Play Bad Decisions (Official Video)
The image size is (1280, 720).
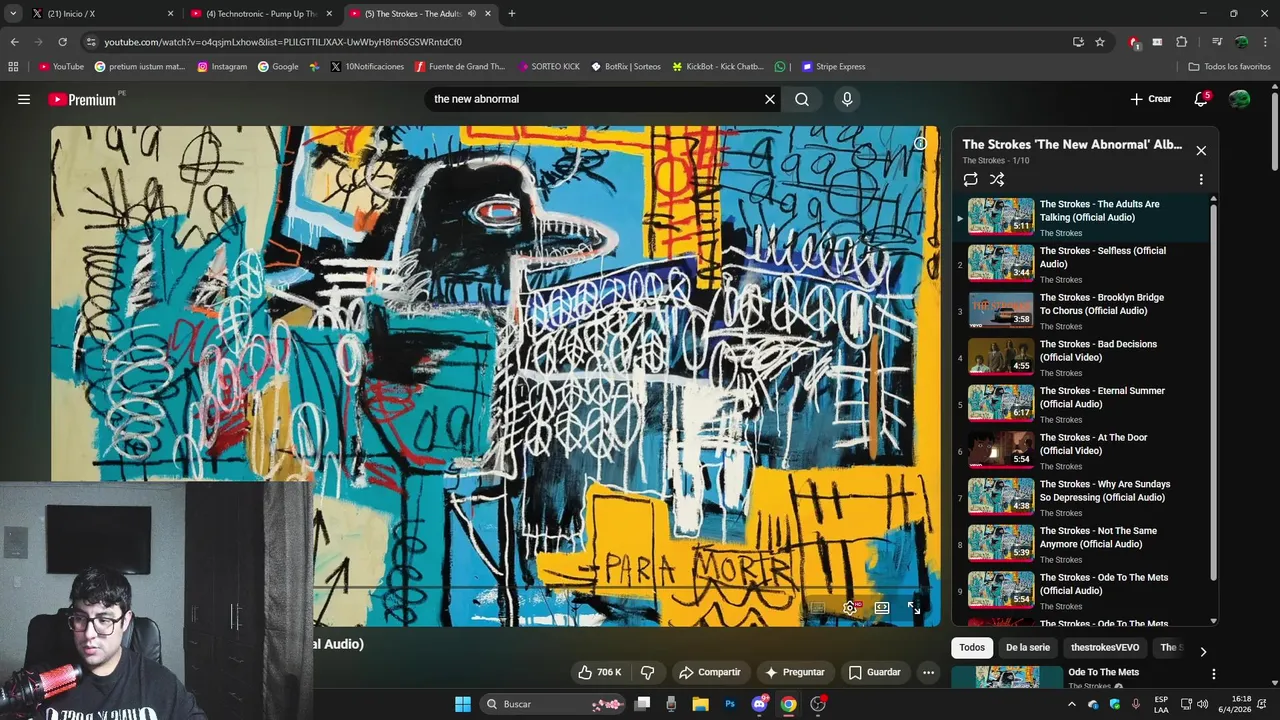pyautogui.click(x=1082, y=357)
